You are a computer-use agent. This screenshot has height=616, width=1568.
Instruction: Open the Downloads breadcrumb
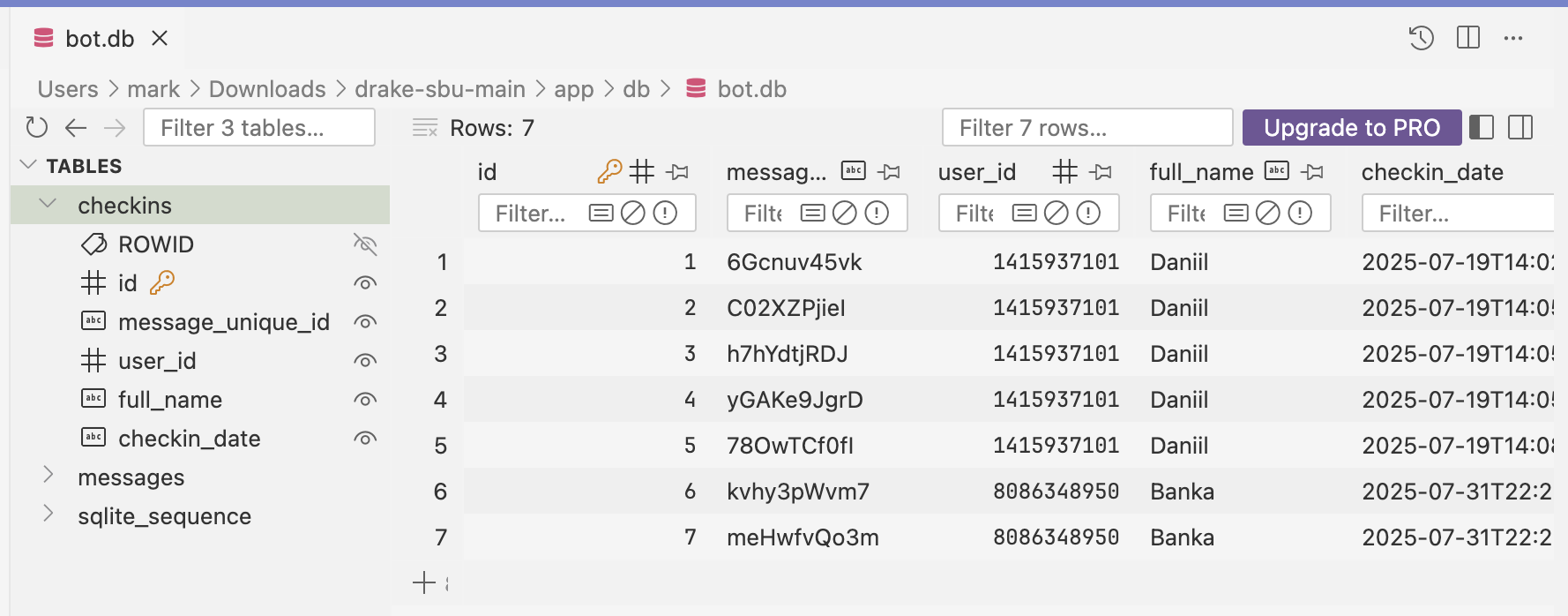[x=267, y=89]
